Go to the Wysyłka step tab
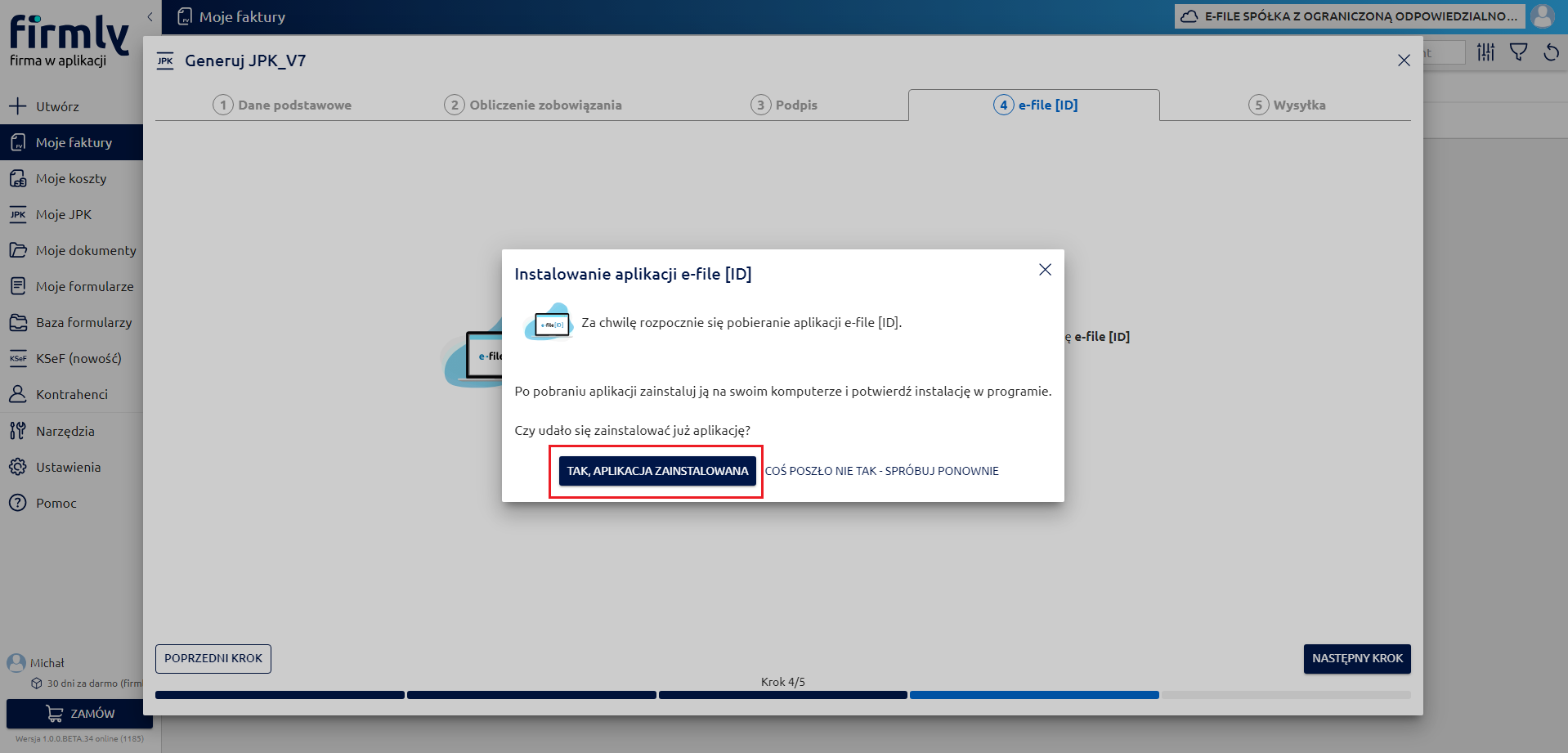1568x753 pixels. [x=1287, y=105]
